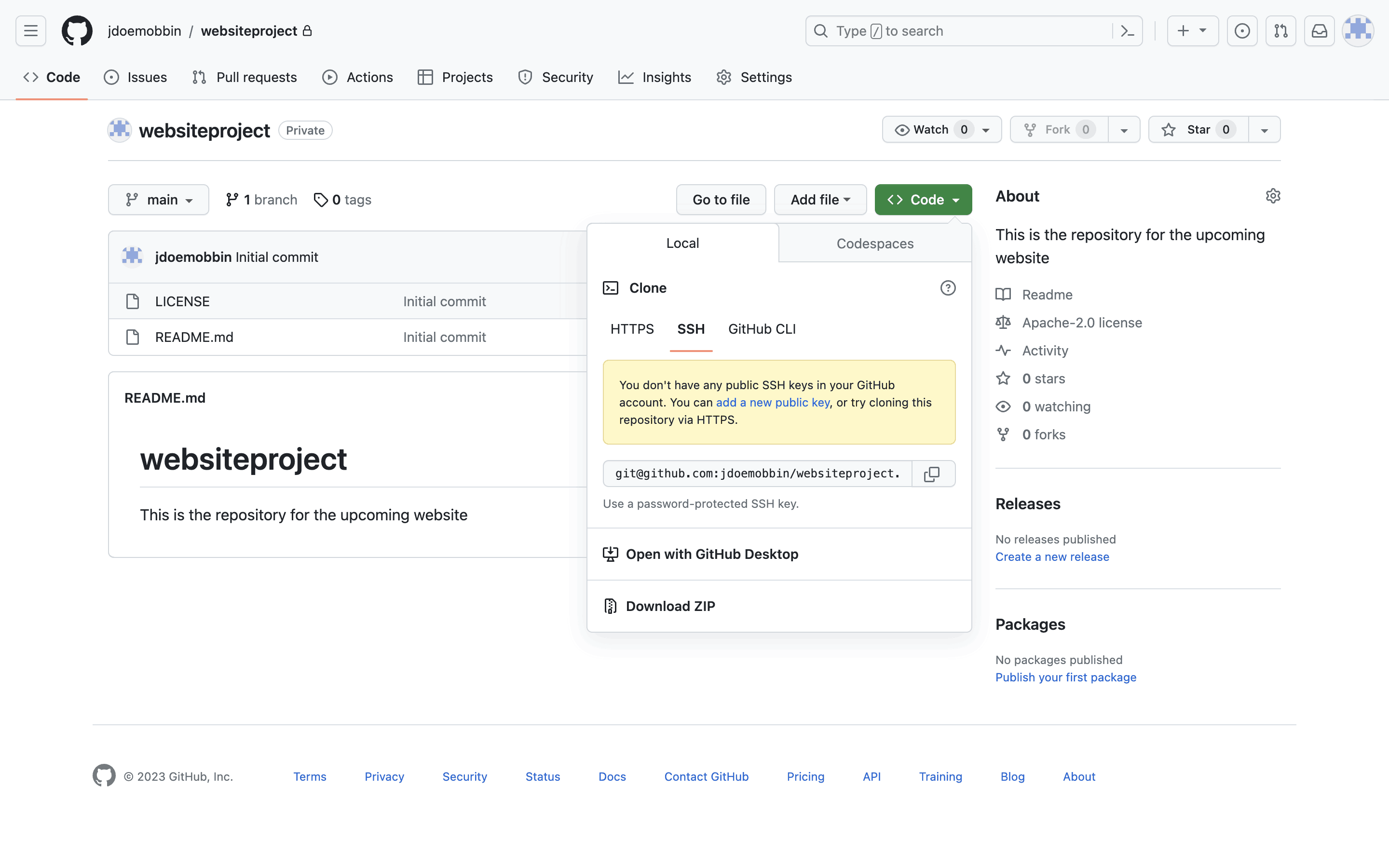Click the README.md file icon
1389x868 pixels.
coord(133,337)
